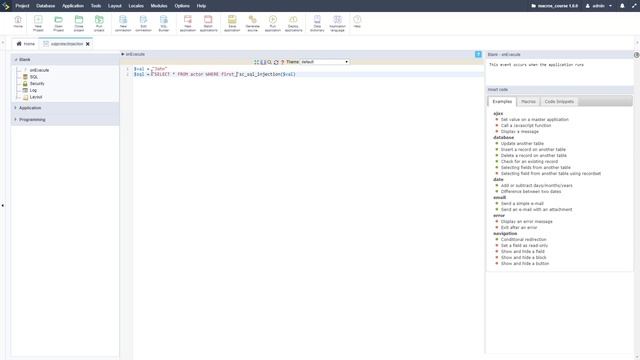Click the Open Project toolbar icon
640x360 pixels.
click(58, 24)
